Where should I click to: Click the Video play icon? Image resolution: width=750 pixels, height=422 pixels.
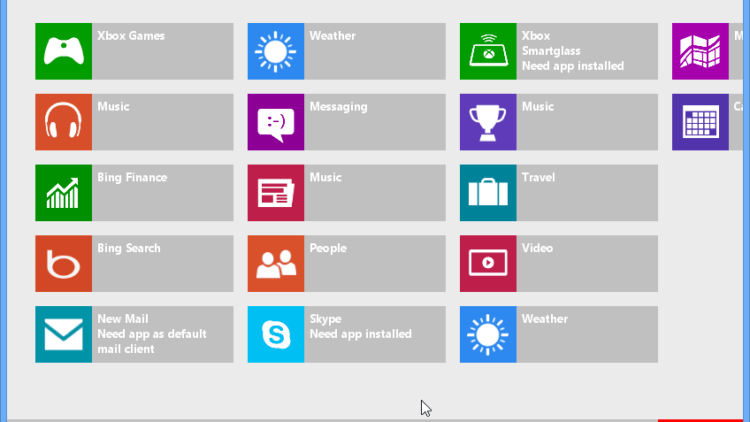pos(488,264)
